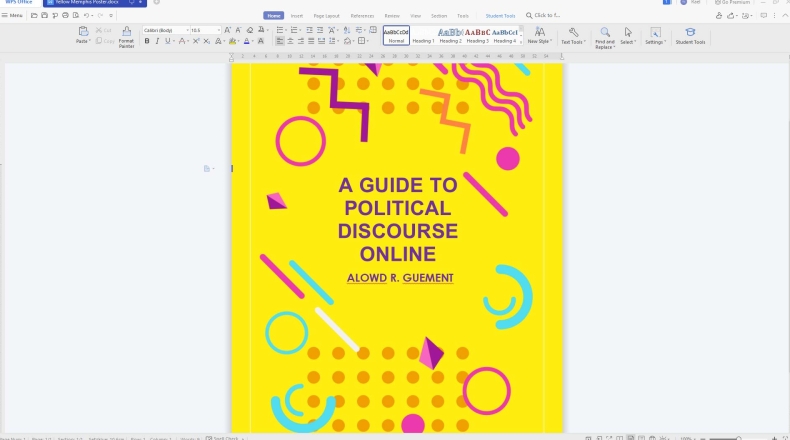This screenshot has width=790, height=440.
Task: Open the Find and Replace tool
Action: [605, 36]
